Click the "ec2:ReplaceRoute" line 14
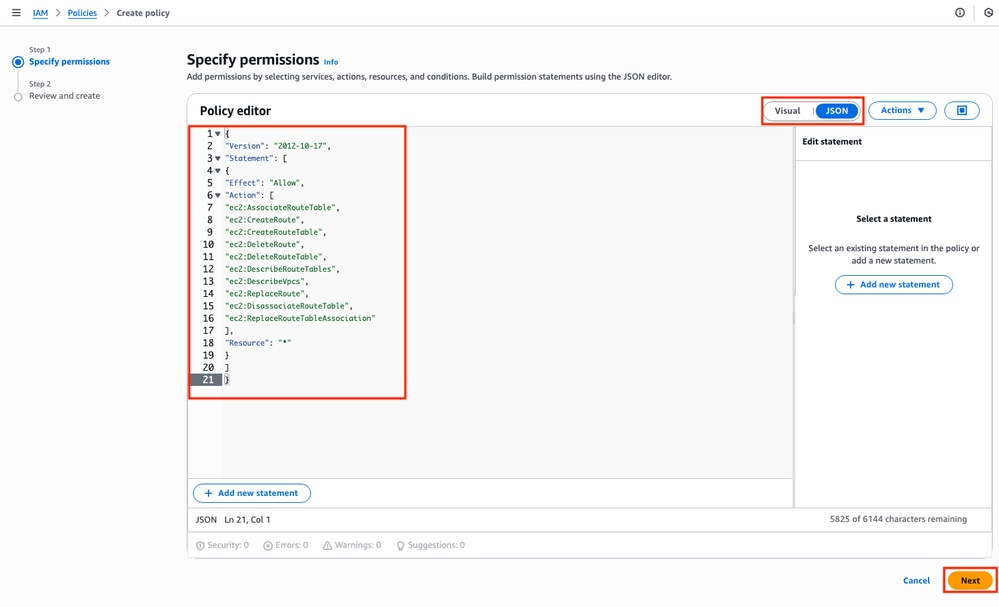The image size is (999, 607). pyautogui.click(x=266, y=294)
